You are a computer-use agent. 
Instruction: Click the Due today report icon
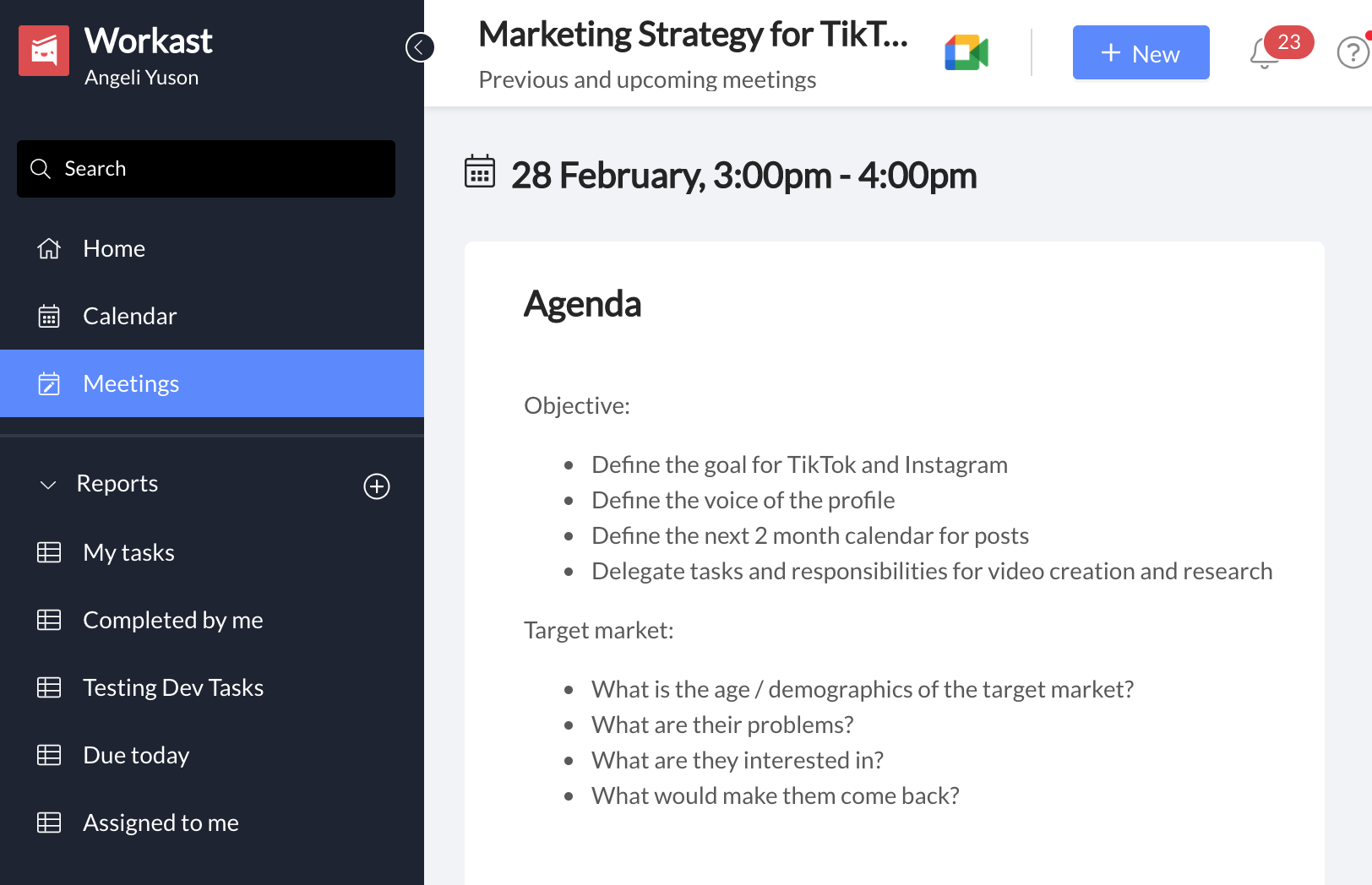click(x=49, y=755)
